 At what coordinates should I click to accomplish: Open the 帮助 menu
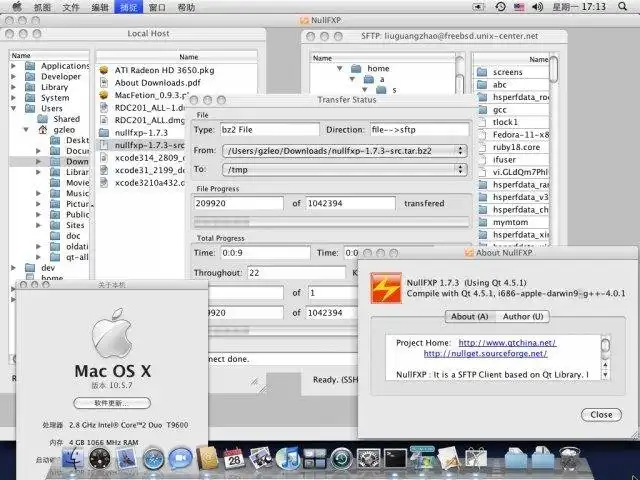[186, 7]
